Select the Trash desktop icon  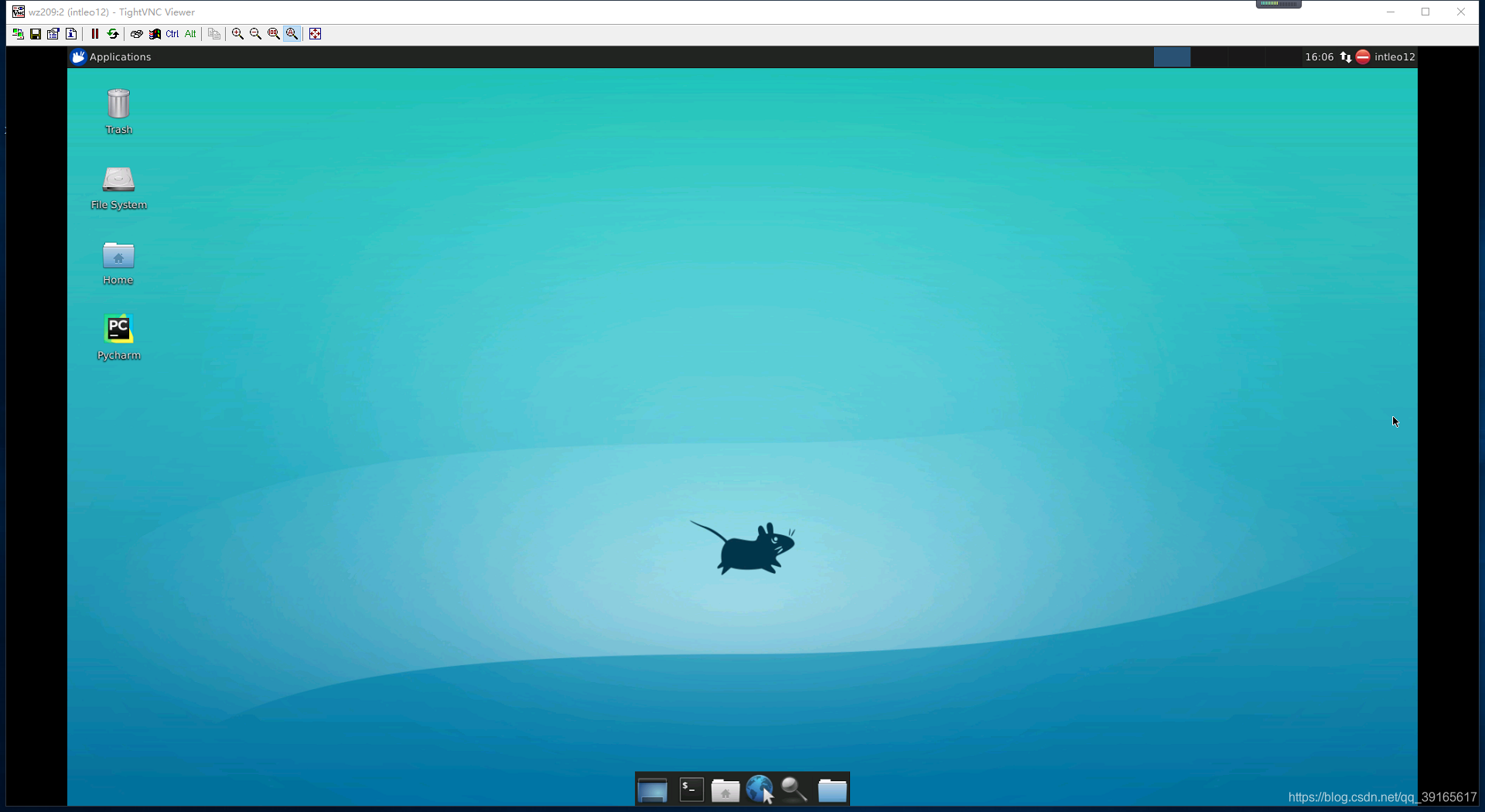click(119, 111)
